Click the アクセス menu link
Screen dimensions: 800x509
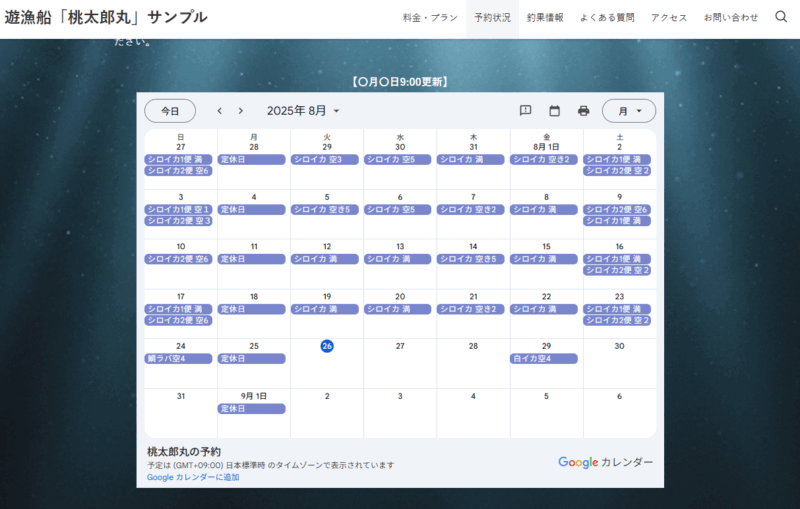(x=669, y=18)
